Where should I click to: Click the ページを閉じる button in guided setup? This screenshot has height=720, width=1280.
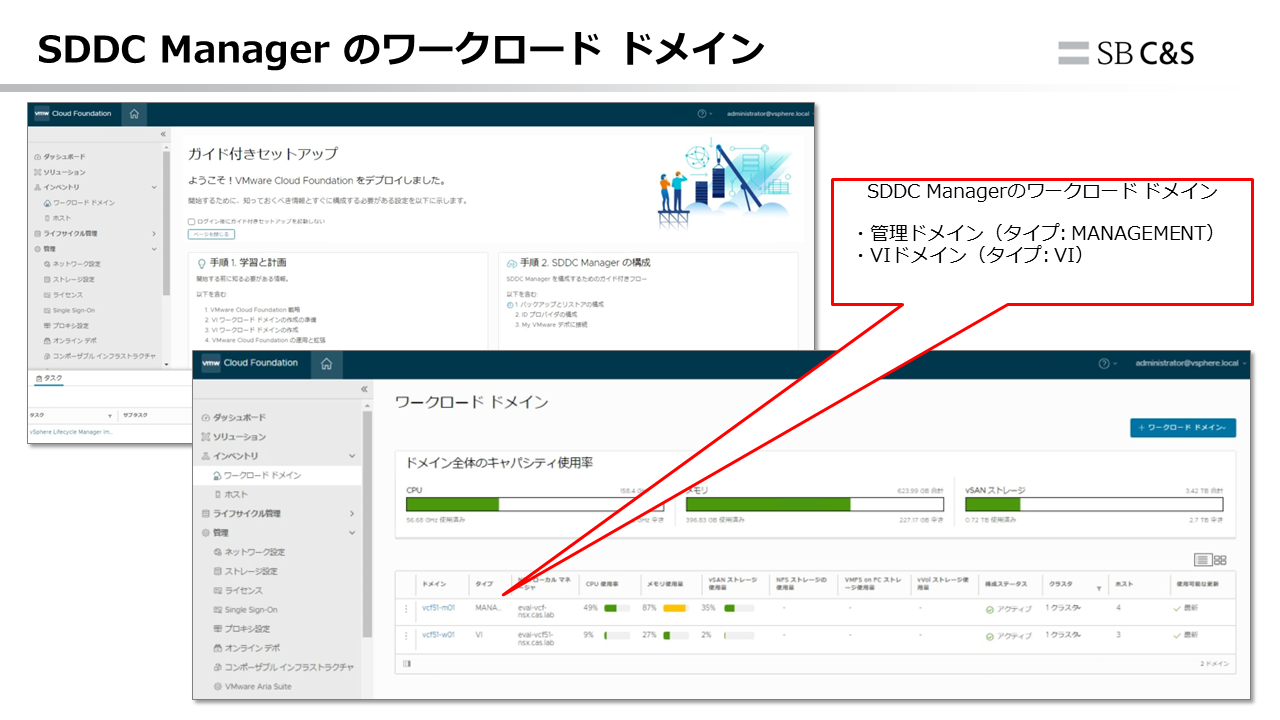[211, 234]
